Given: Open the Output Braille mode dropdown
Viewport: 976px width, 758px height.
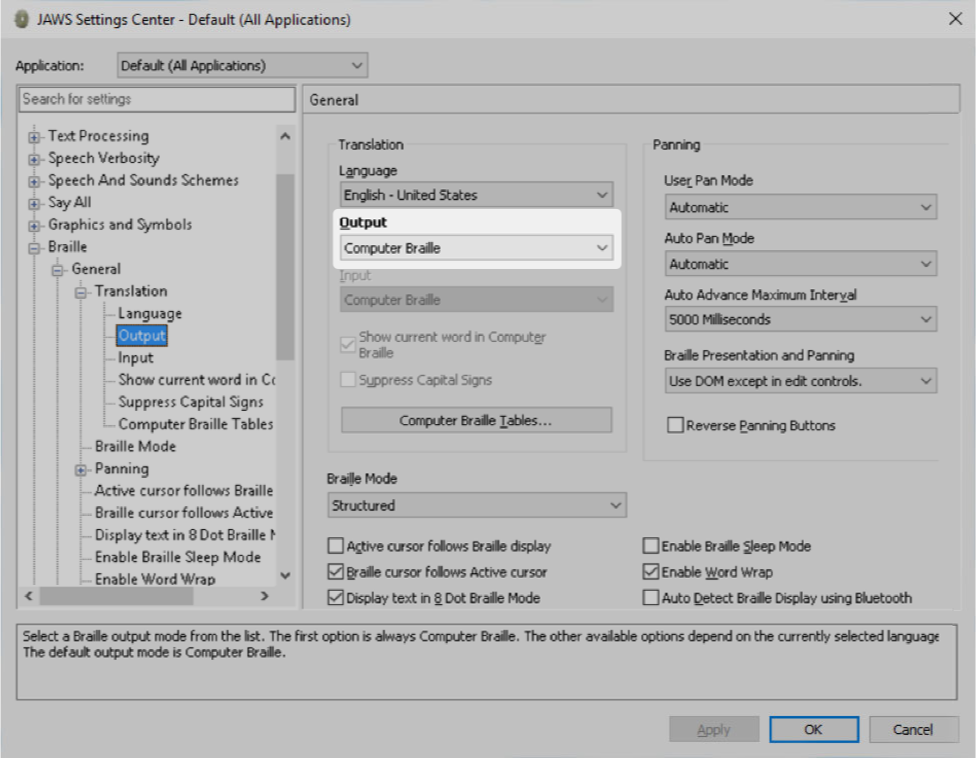Looking at the screenshot, I should [476, 248].
